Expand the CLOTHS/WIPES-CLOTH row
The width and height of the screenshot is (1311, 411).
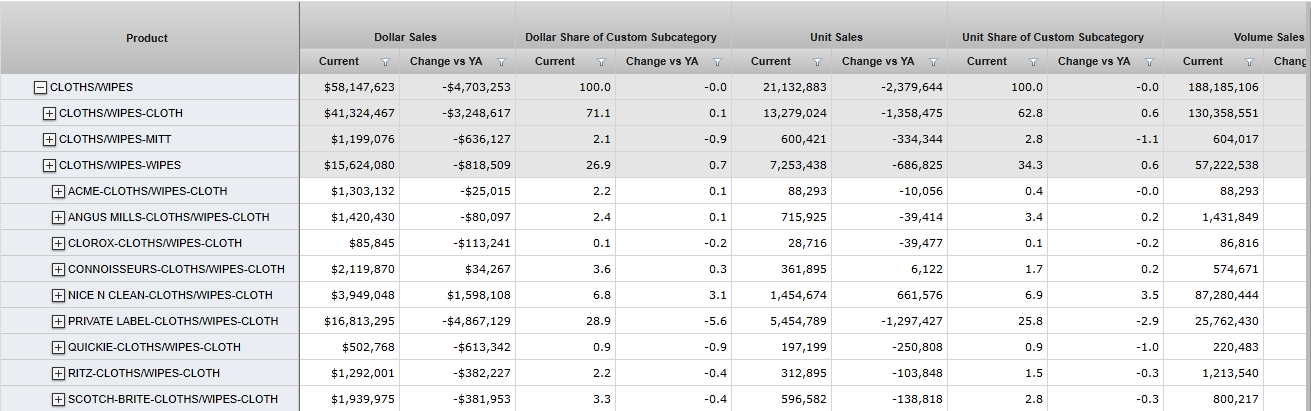[49, 113]
